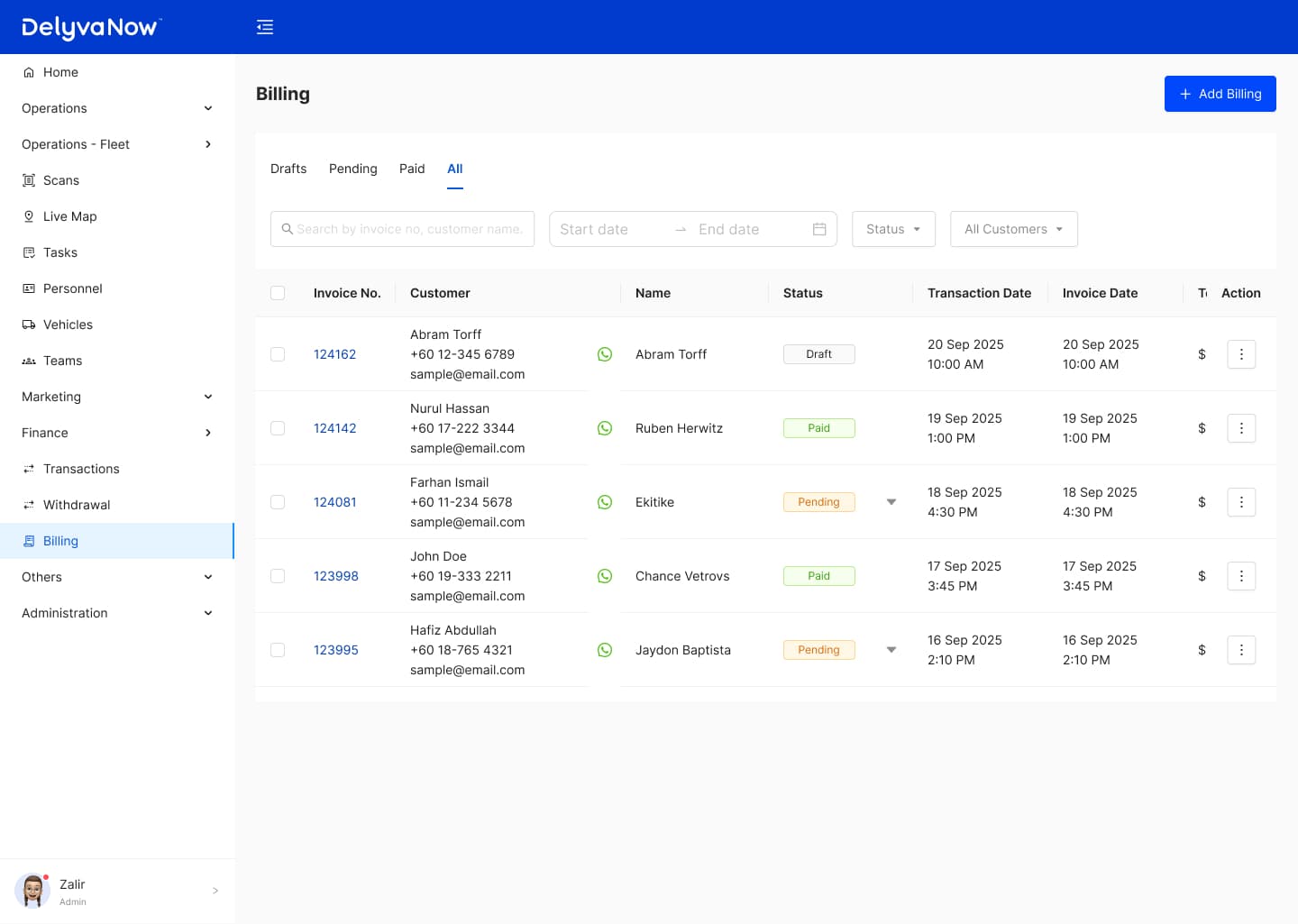Switch to the Drafts tab
Image resolution: width=1298 pixels, height=924 pixels.
click(288, 169)
